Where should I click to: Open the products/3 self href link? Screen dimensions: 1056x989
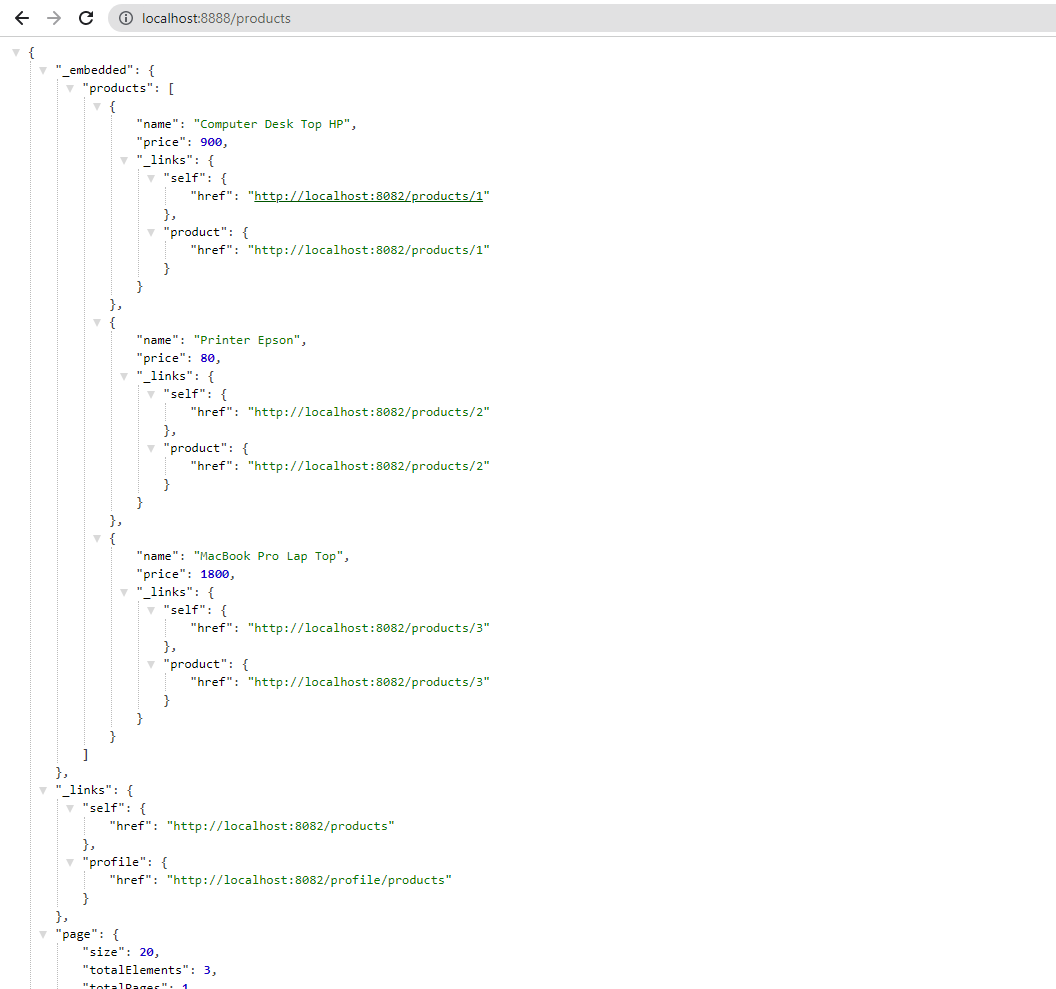coord(370,627)
